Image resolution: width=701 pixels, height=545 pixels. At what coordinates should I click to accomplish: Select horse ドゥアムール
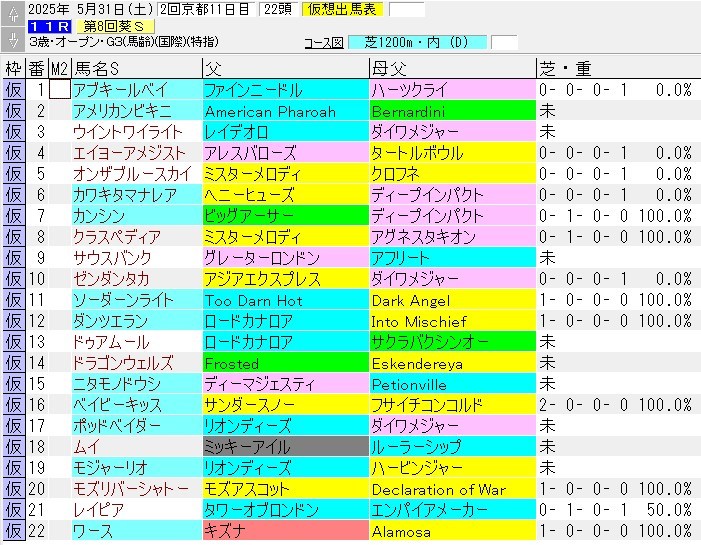pyautogui.click(x=137, y=342)
